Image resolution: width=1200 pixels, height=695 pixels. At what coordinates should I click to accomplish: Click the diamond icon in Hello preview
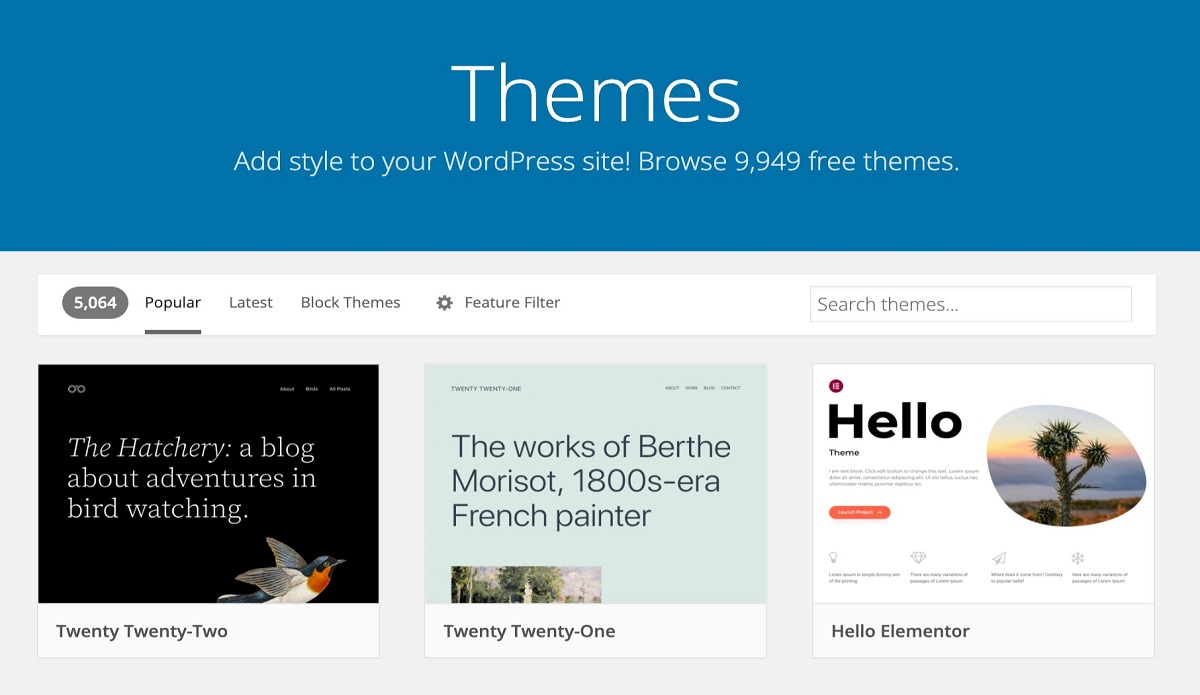click(918, 558)
